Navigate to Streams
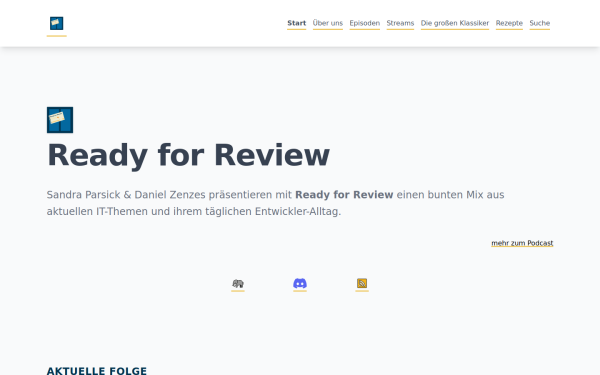 [400, 23]
